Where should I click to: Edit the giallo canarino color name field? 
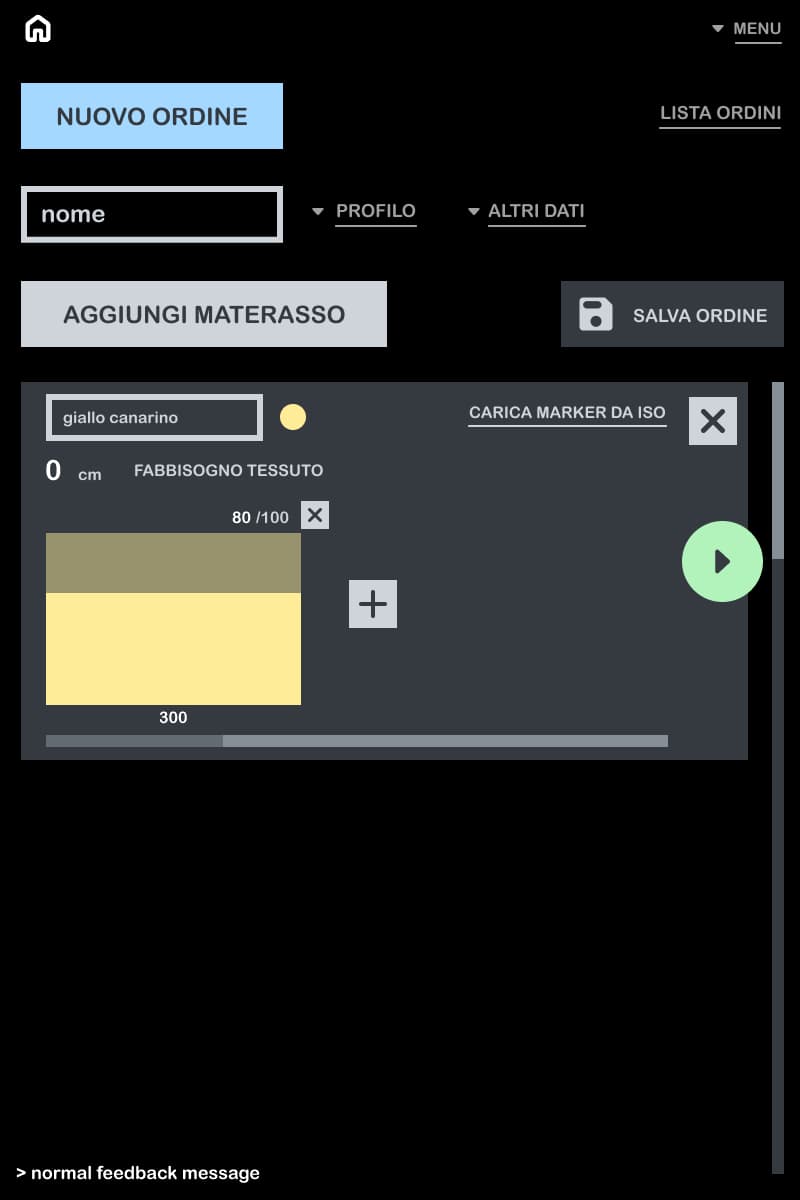154,417
